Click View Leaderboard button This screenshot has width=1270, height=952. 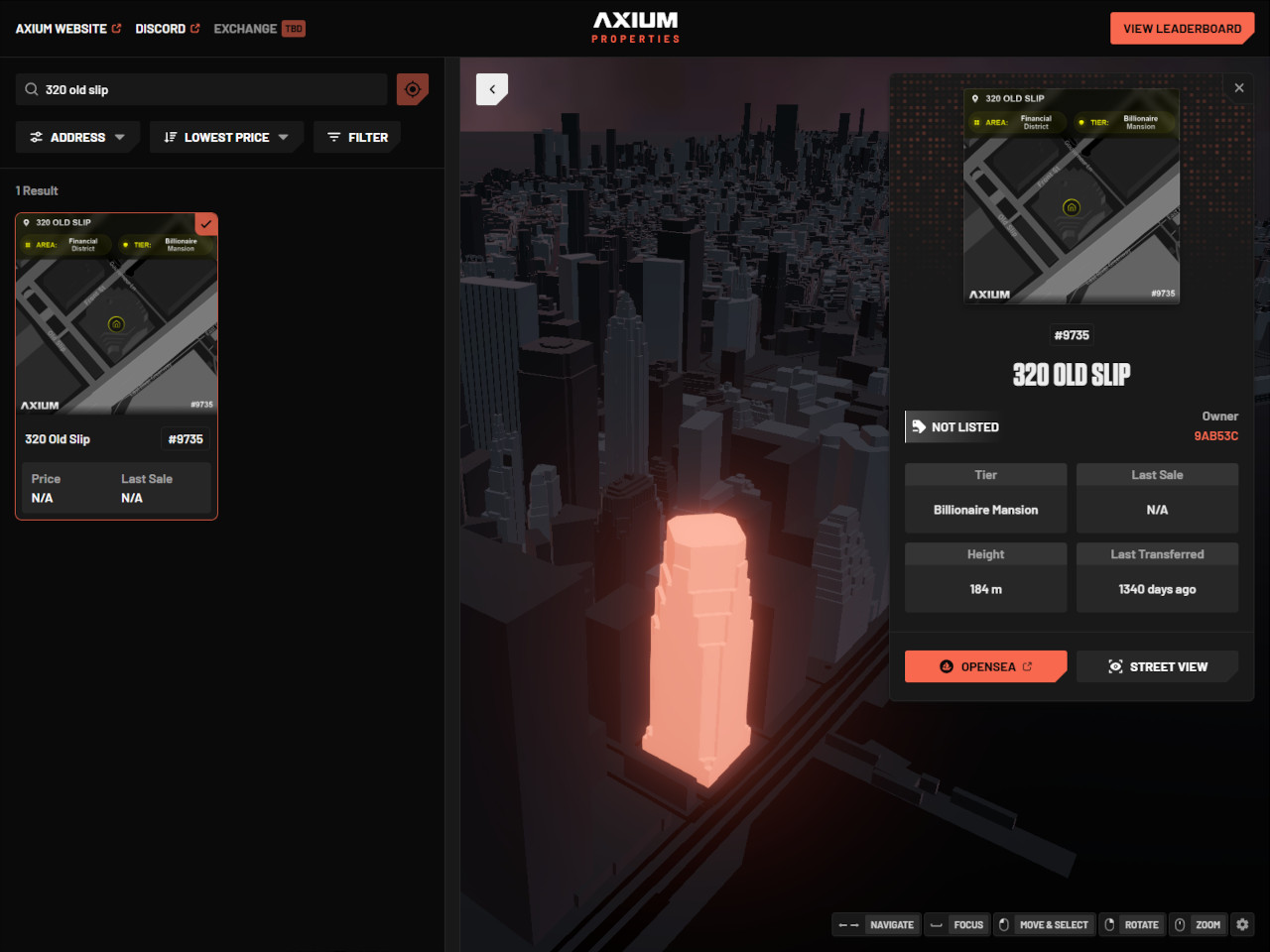point(1182,29)
